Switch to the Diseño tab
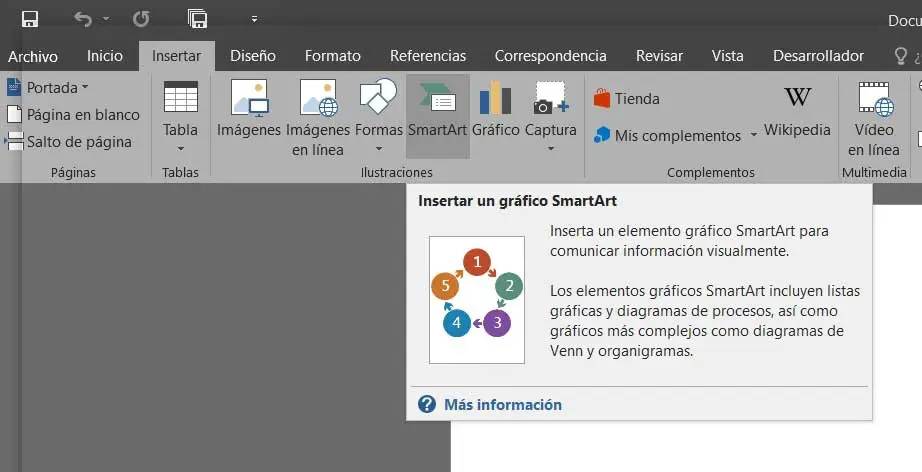The width and height of the screenshot is (922, 472). (x=253, y=56)
